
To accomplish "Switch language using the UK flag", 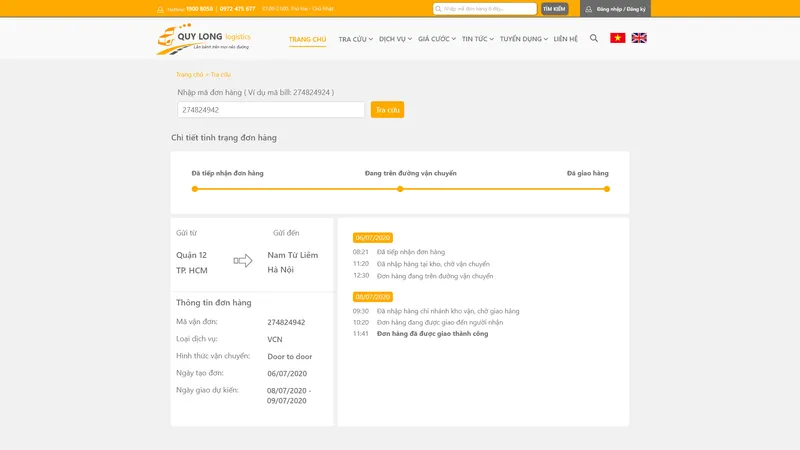I will 639,38.
